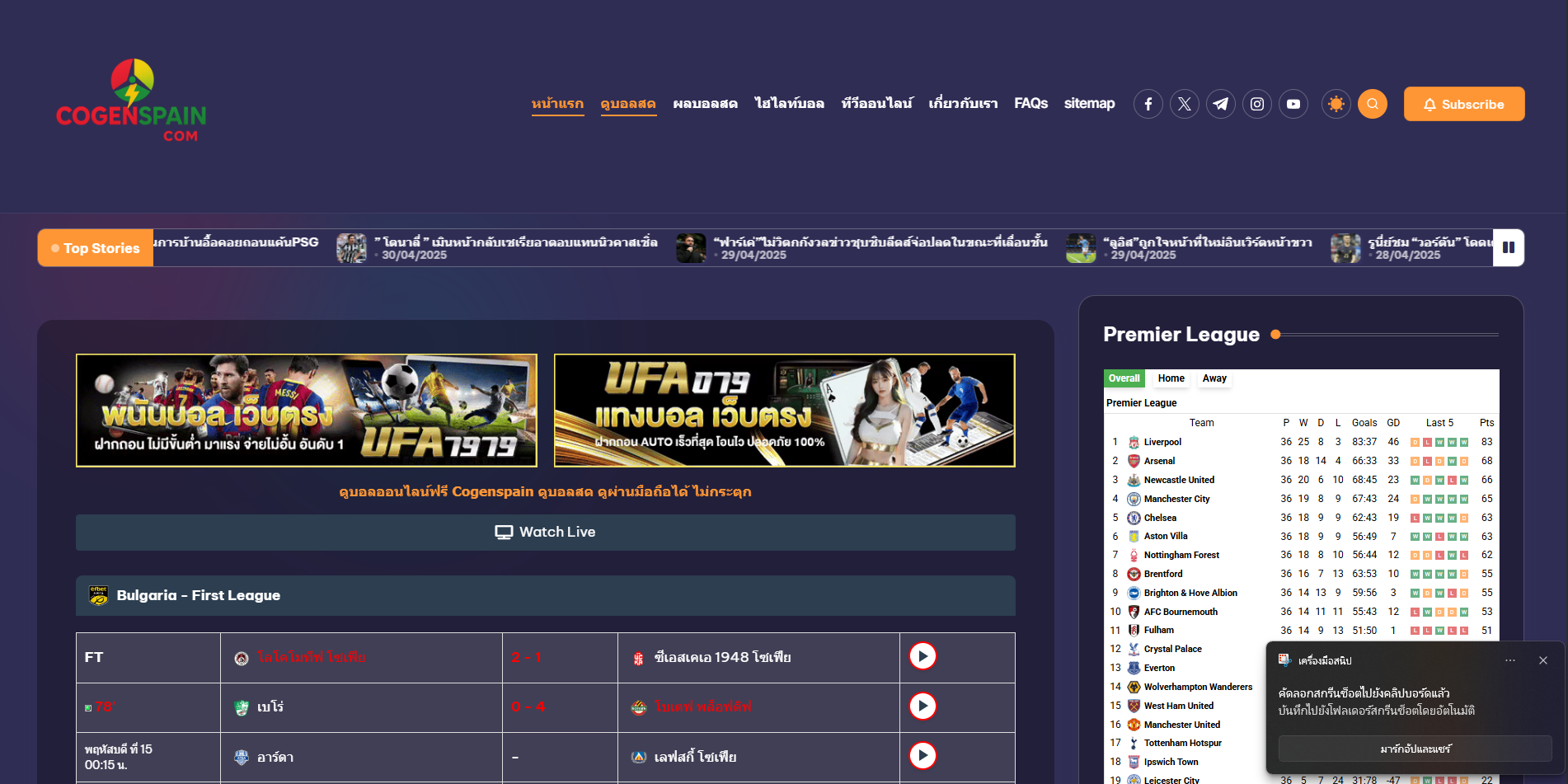Click Manchester City in the standings table
This screenshot has width=1568, height=784.
pyautogui.click(x=1176, y=499)
